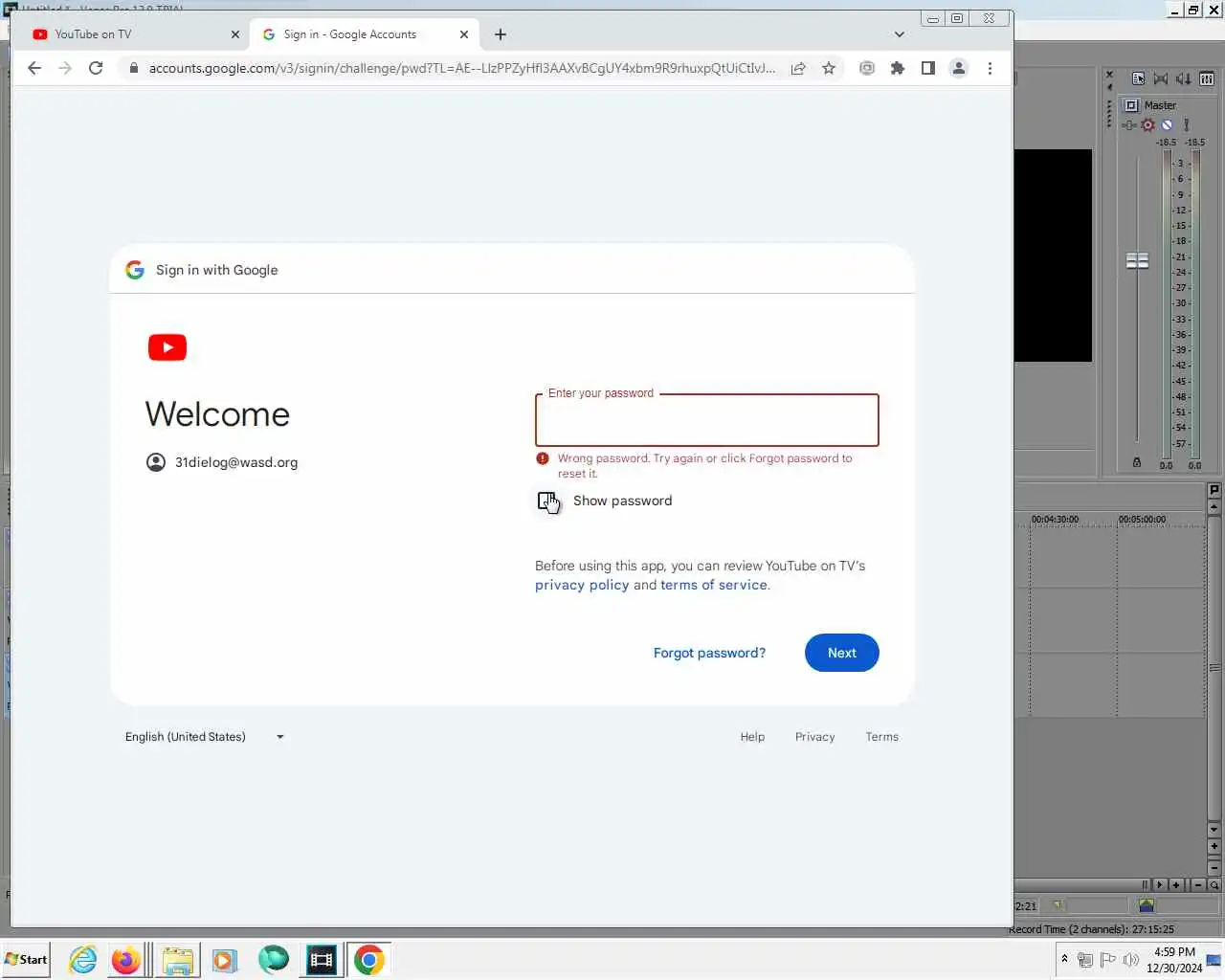
Task: Select the Vegas zoom magnifier tool
Action: 1214,885
